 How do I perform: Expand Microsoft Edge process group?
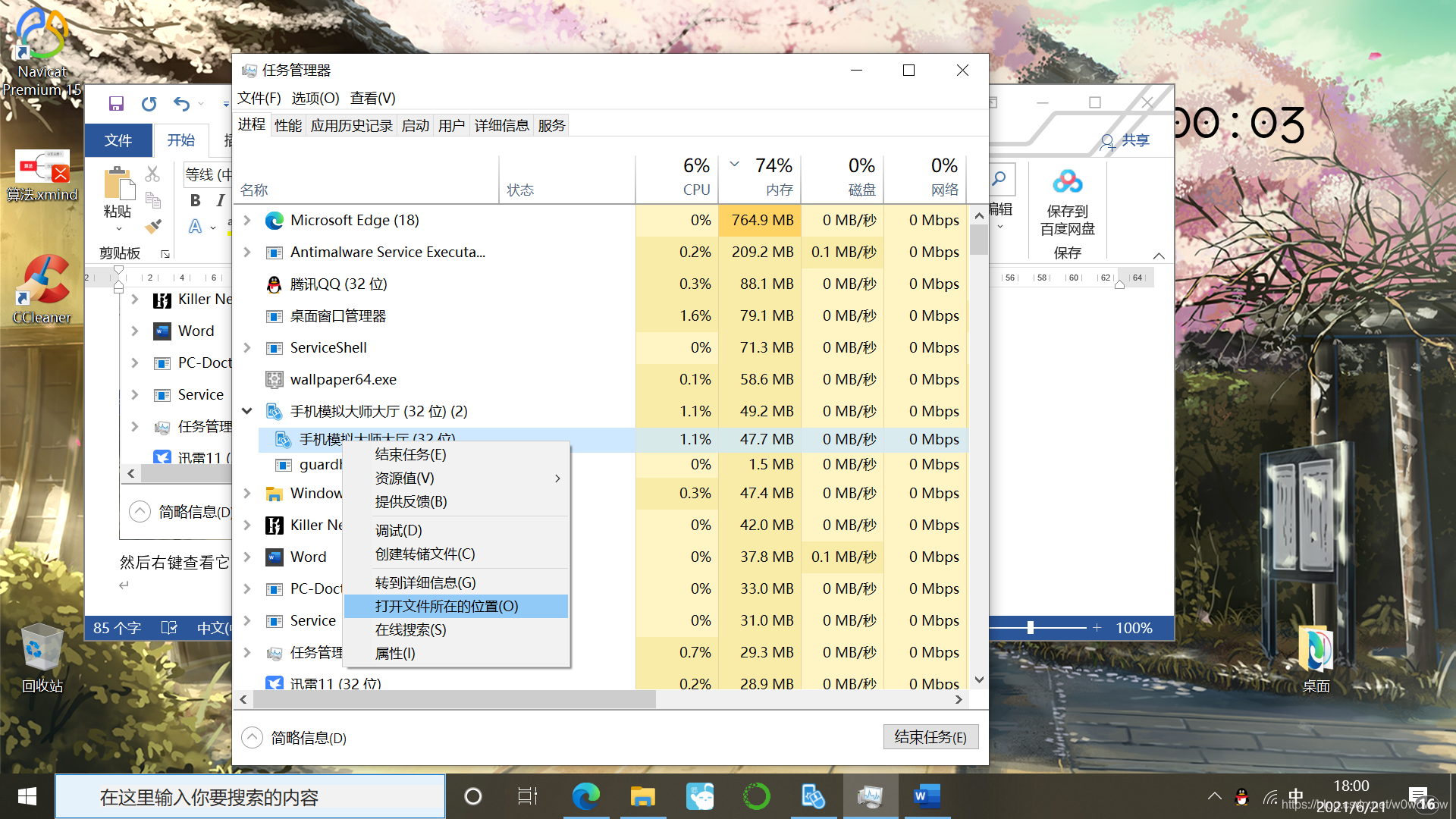(x=247, y=221)
